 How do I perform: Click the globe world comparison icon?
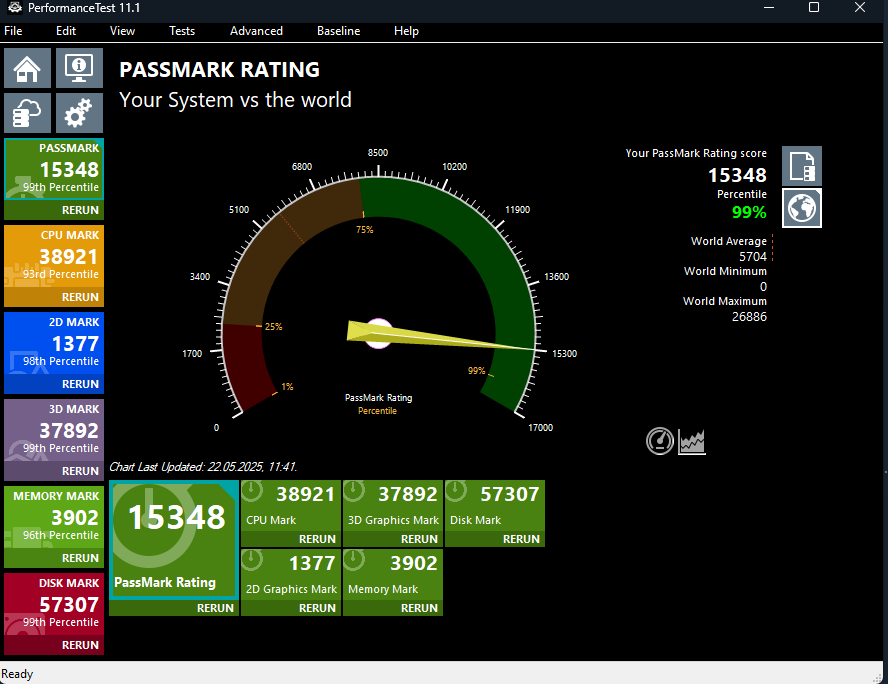802,208
